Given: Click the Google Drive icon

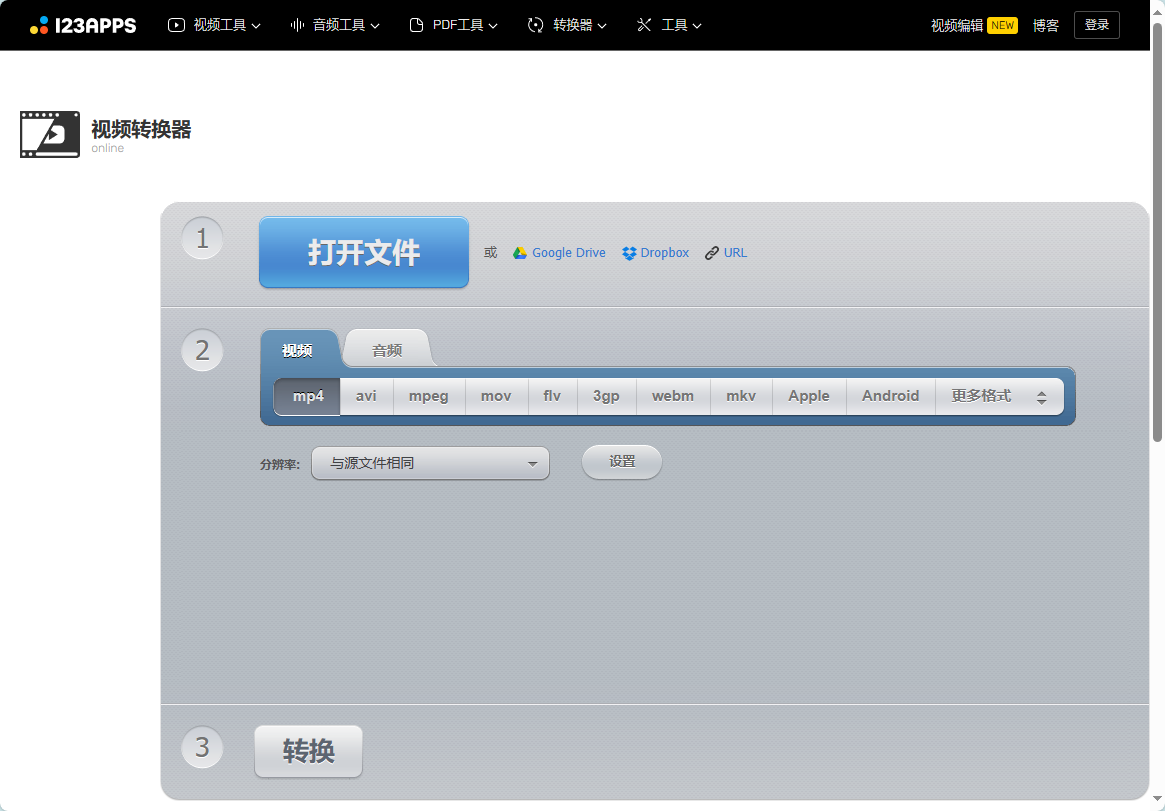Looking at the screenshot, I should [x=518, y=252].
